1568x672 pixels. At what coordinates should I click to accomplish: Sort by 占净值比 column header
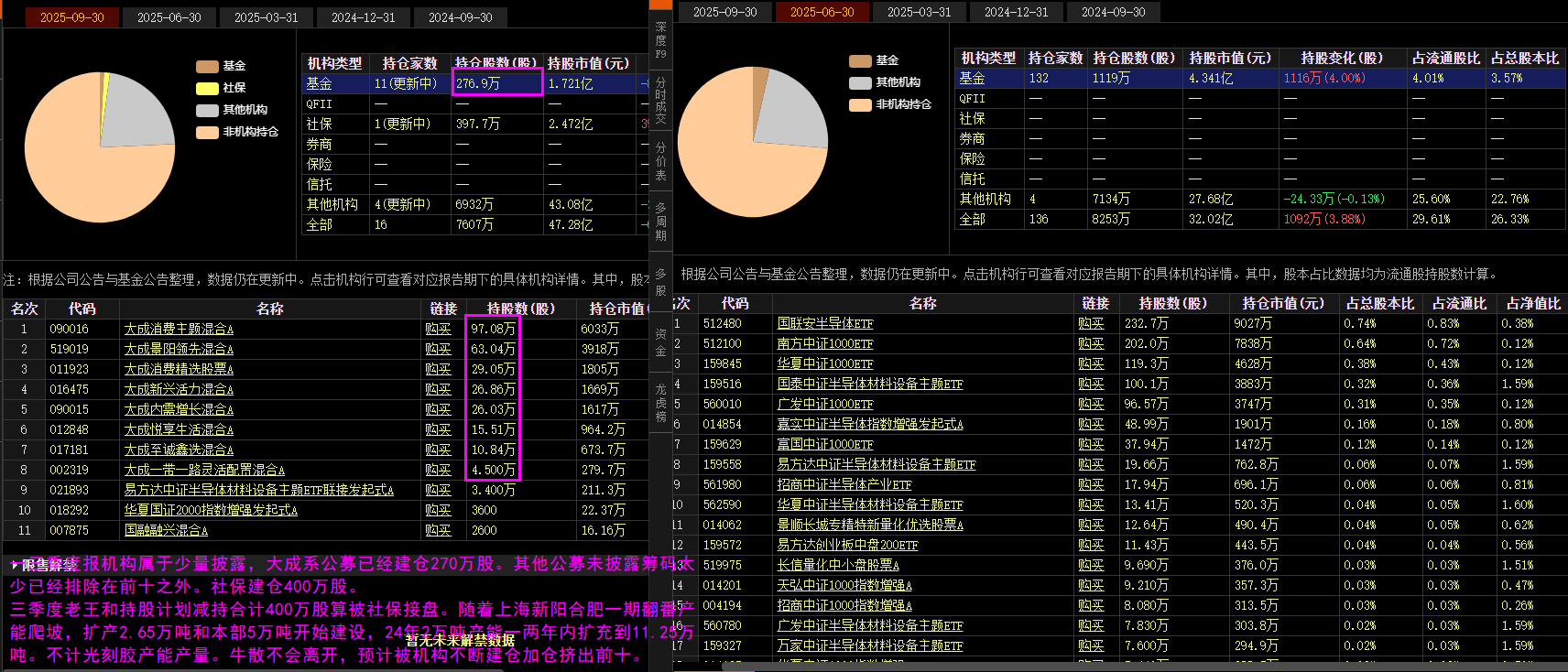click(x=1533, y=303)
